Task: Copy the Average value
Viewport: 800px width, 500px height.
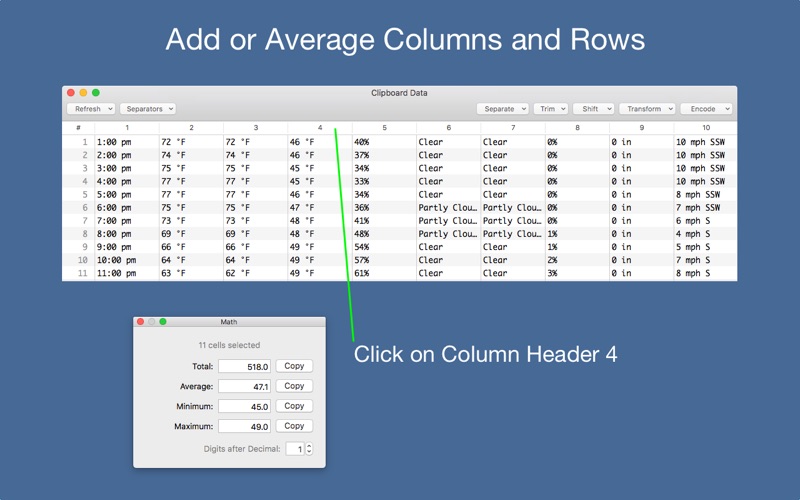Action: (x=294, y=386)
